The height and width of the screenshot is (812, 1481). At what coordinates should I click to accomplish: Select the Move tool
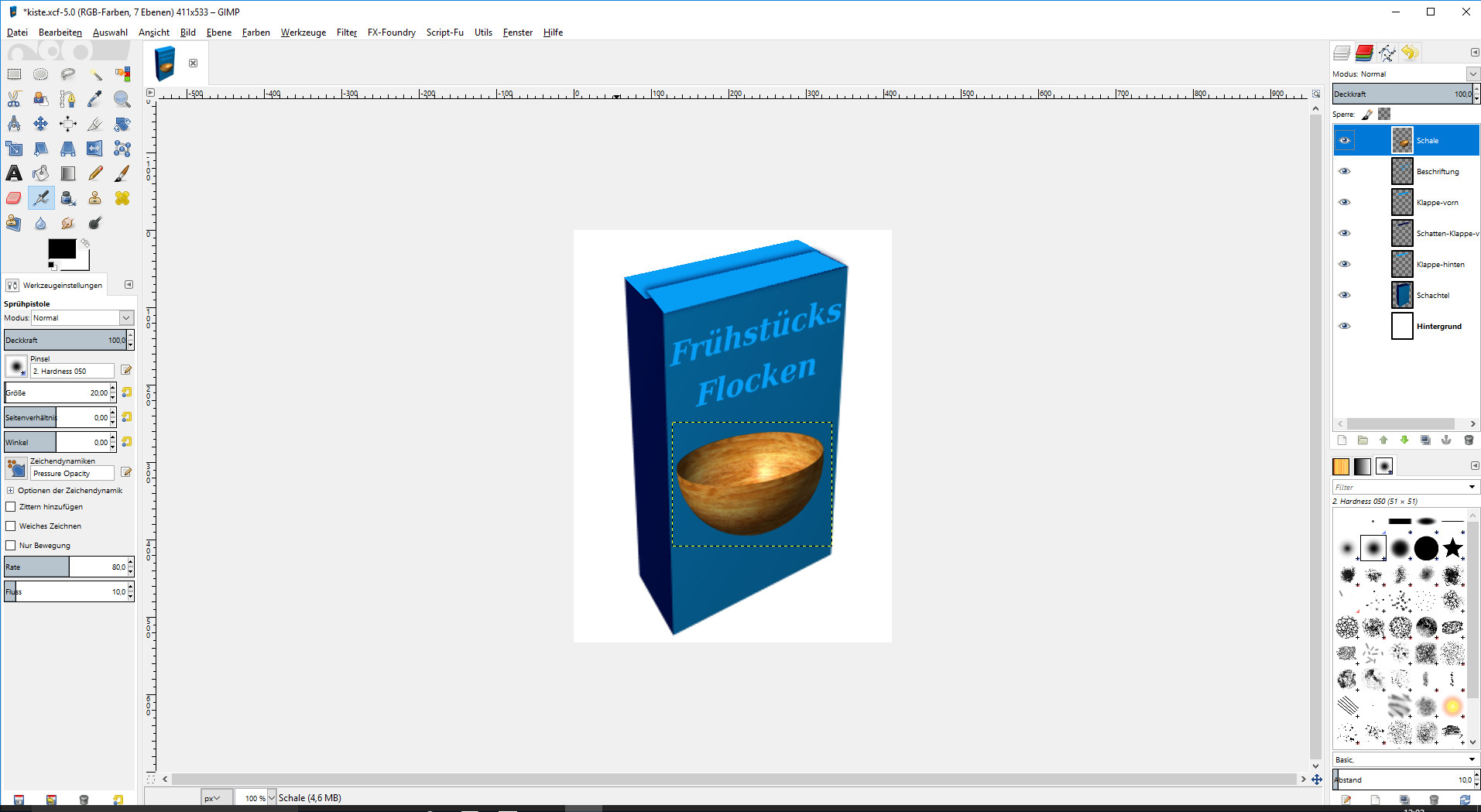click(41, 124)
